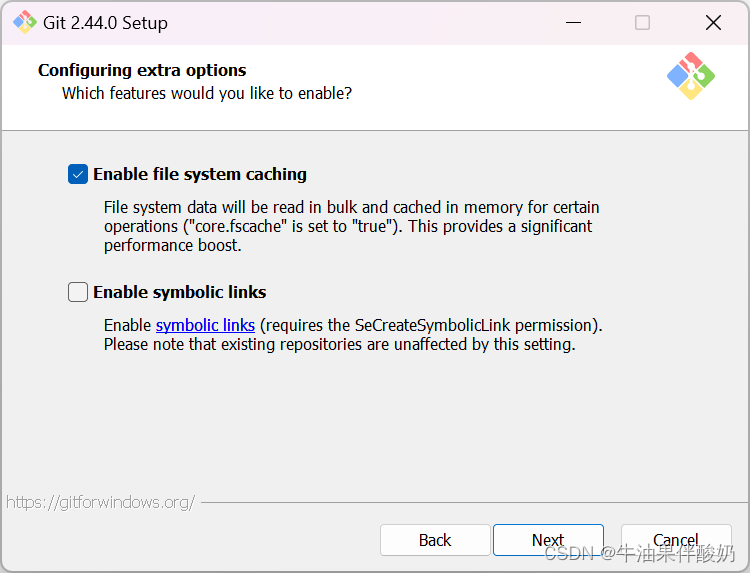Click the Git logo in the header
This screenshot has width=750, height=573.
[x=691, y=76]
